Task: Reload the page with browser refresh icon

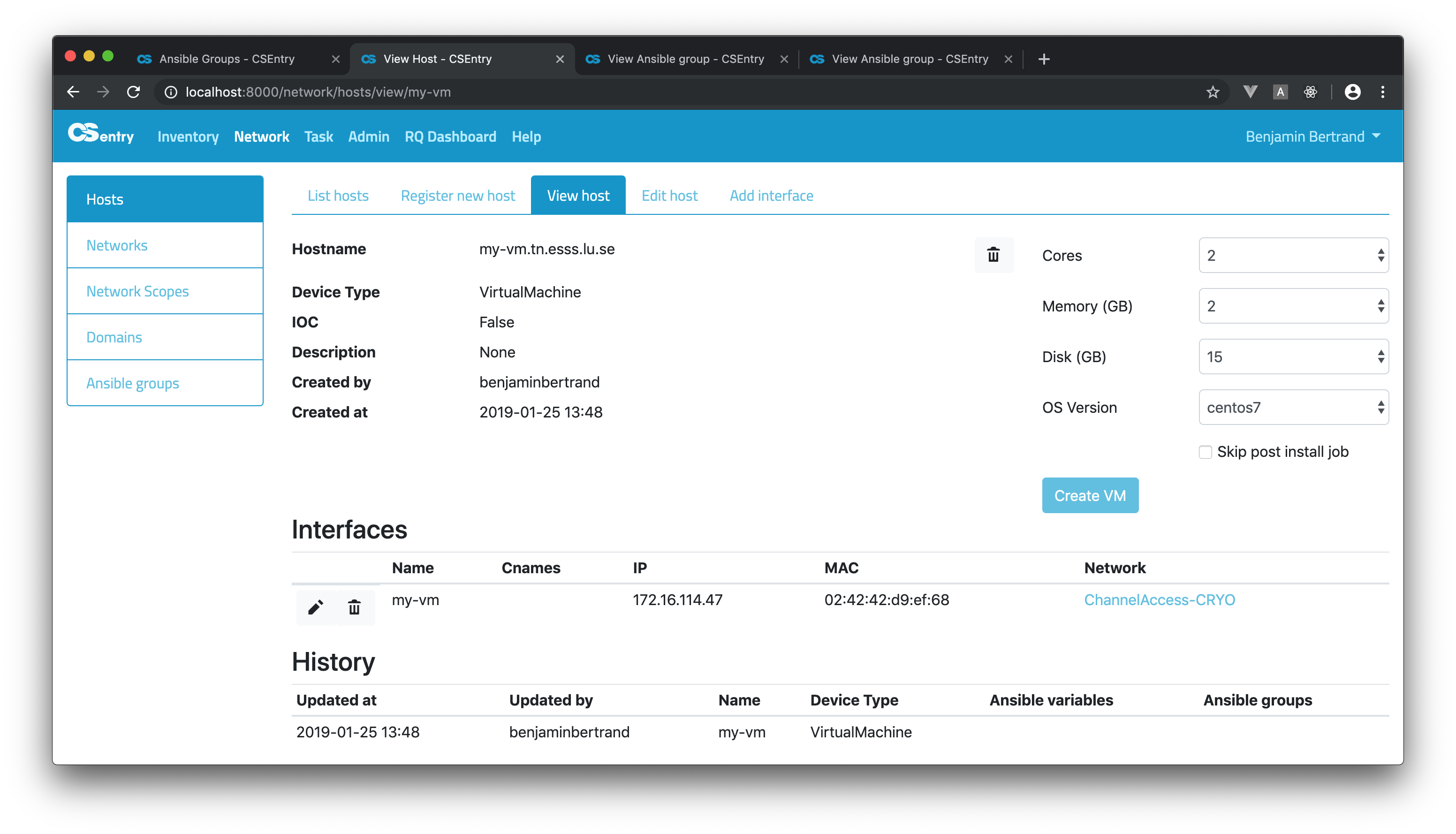Action: click(x=134, y=92)
